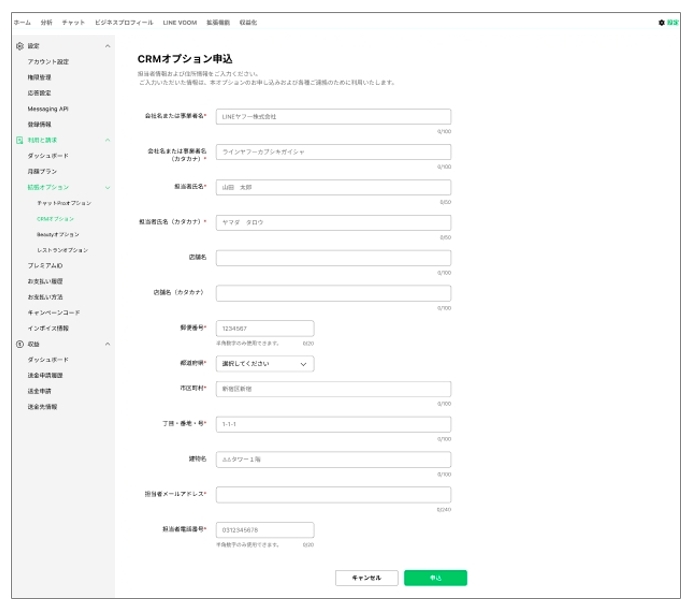This screenshot has width=691, height=607.
Task: Open アカウント設定 in the sidebar
Action: [48, 62]
